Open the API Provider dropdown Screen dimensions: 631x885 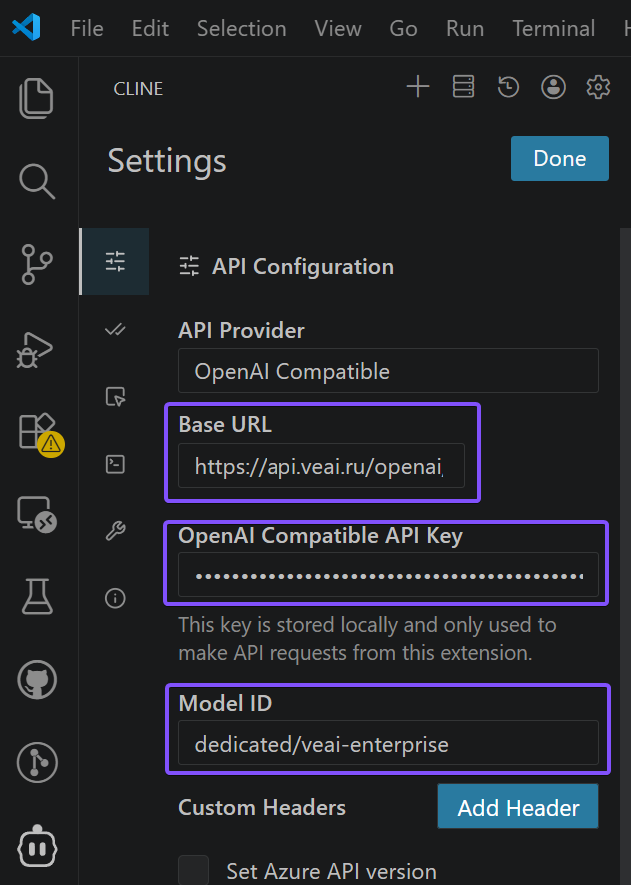(388, 371)
